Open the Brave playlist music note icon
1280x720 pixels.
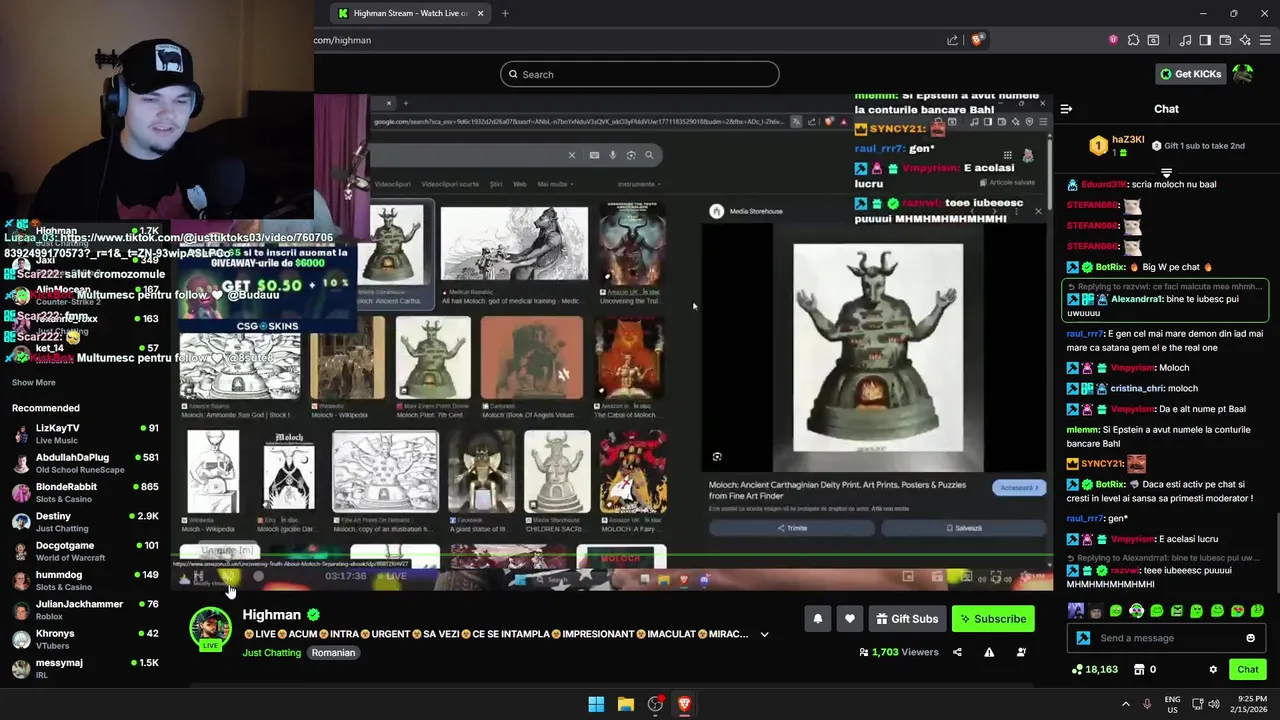(1185, 40)
